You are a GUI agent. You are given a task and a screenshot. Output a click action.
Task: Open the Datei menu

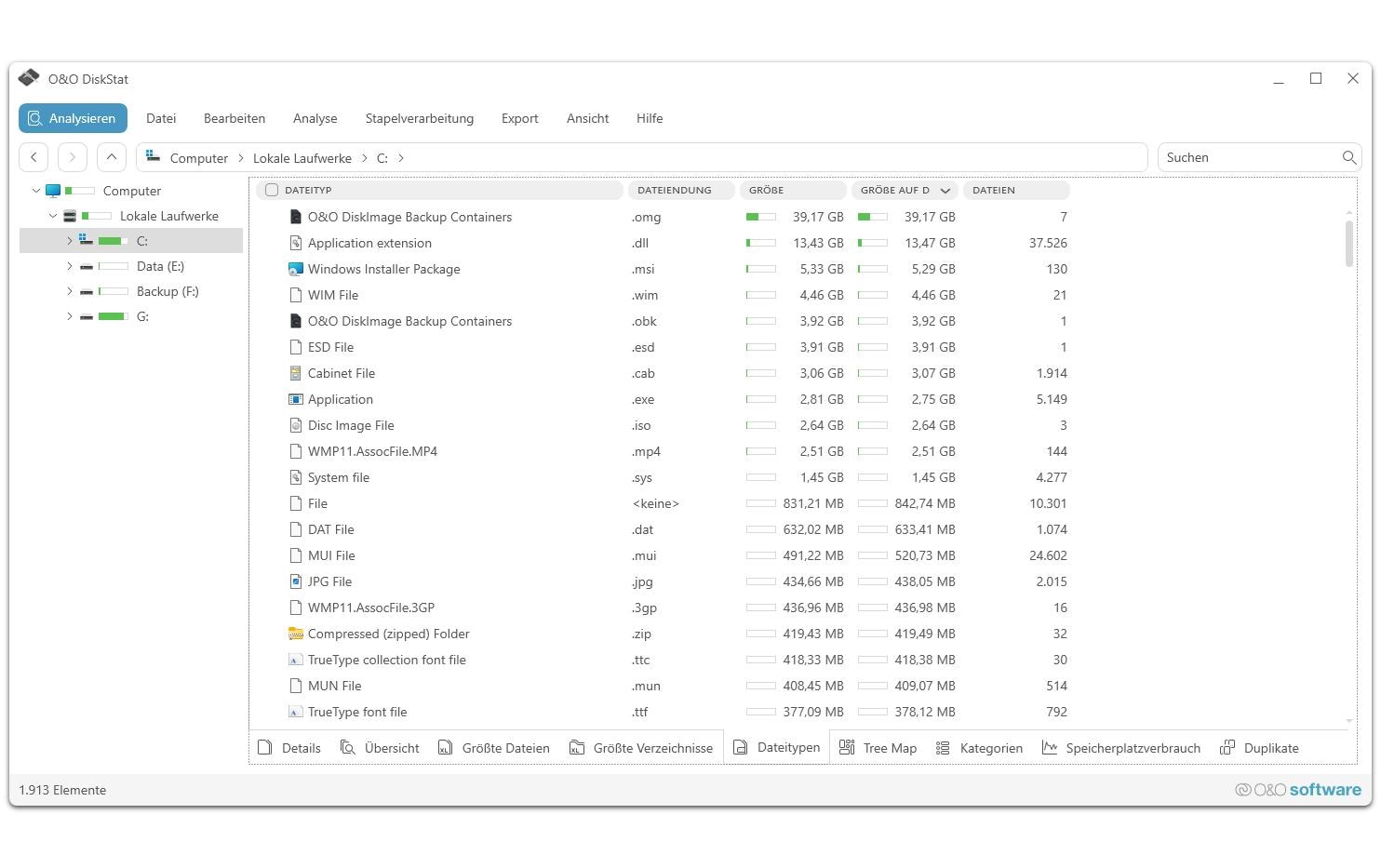pyautogui.click(x=161, y=118)
